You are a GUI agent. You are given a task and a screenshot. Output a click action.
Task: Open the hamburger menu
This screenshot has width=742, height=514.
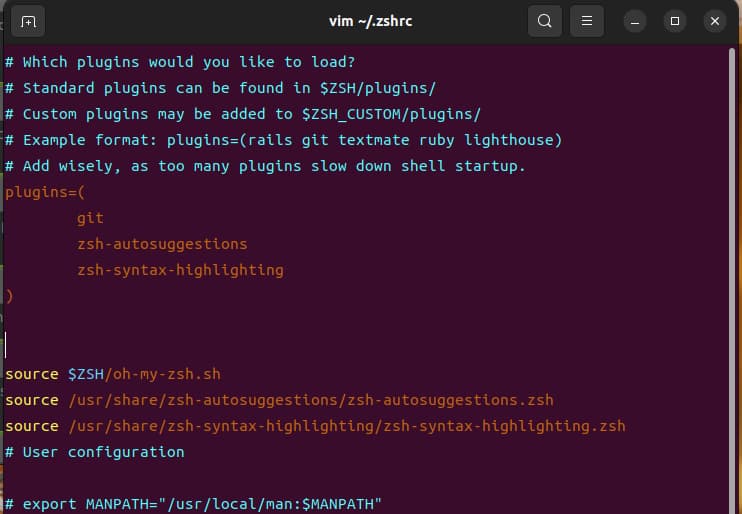tap(588, 21)
